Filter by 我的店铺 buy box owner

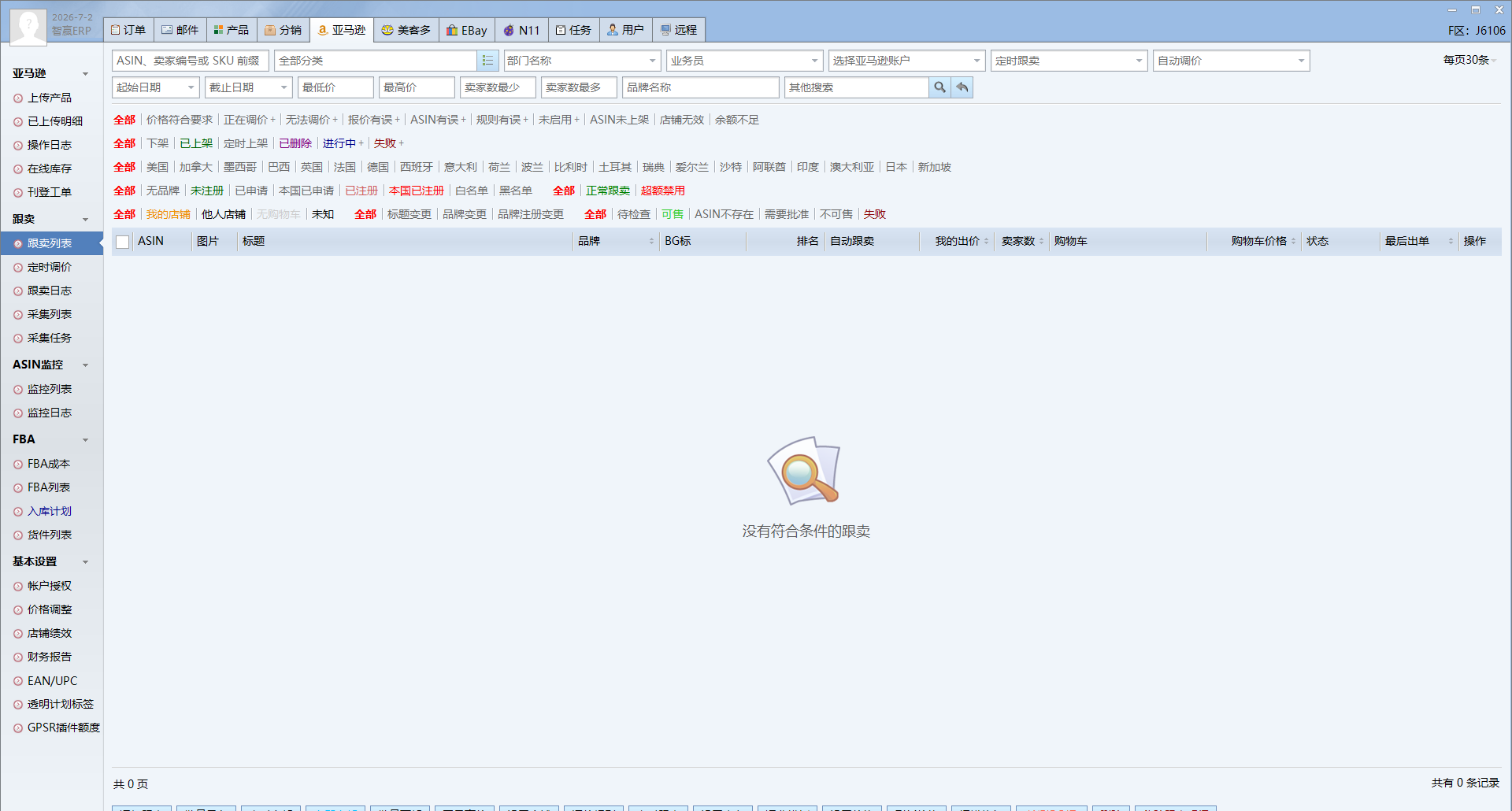point(168,214)
